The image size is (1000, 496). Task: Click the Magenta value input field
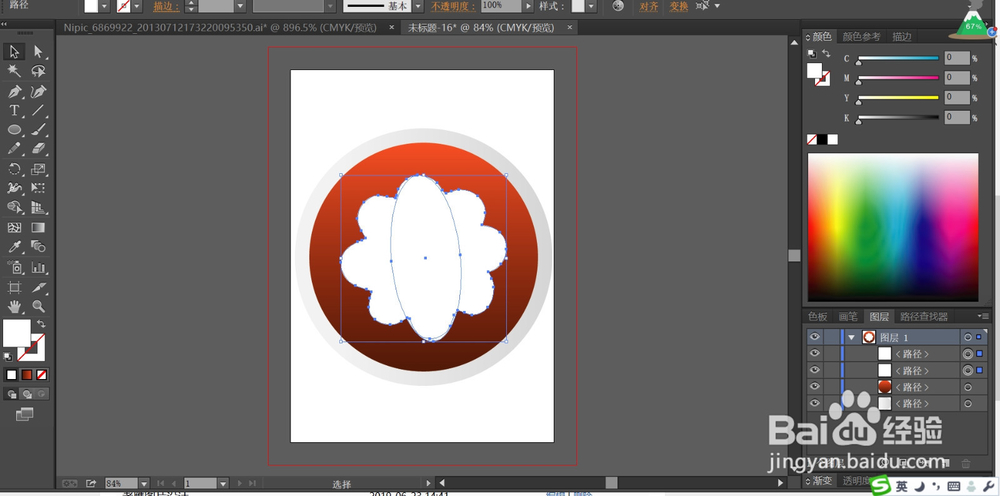point(957,78)
